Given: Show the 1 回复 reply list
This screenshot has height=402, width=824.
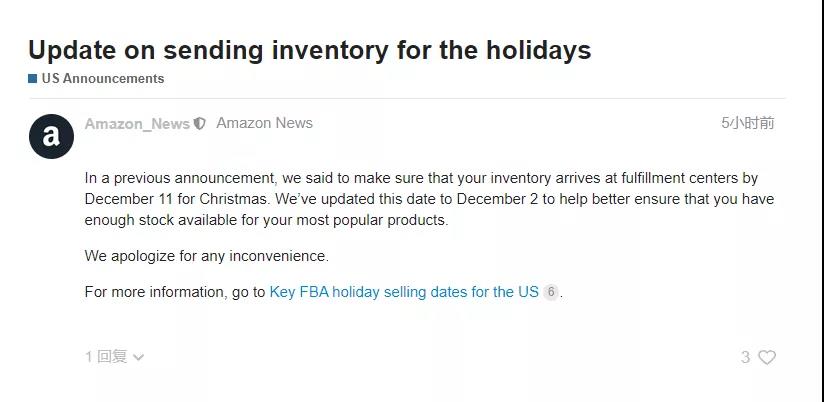Looking at the screenshot, I should point(106,357).
